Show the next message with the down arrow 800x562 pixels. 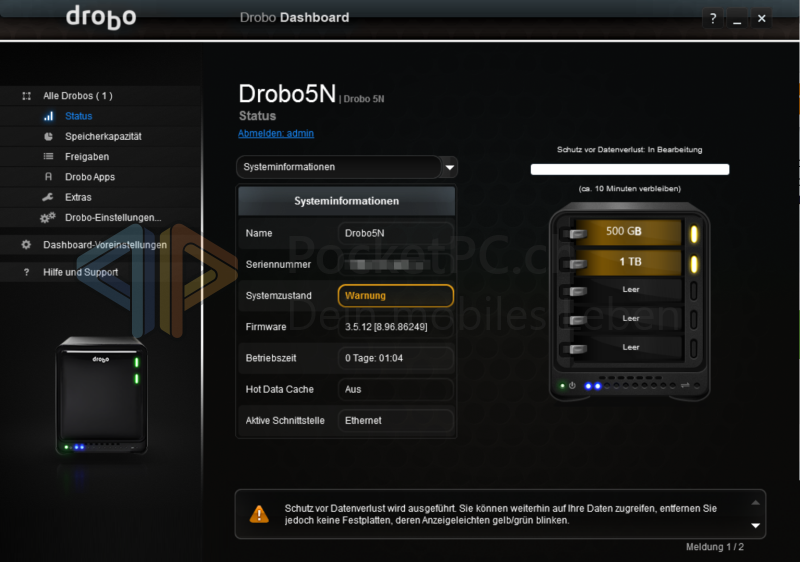(x=756, y=525)
